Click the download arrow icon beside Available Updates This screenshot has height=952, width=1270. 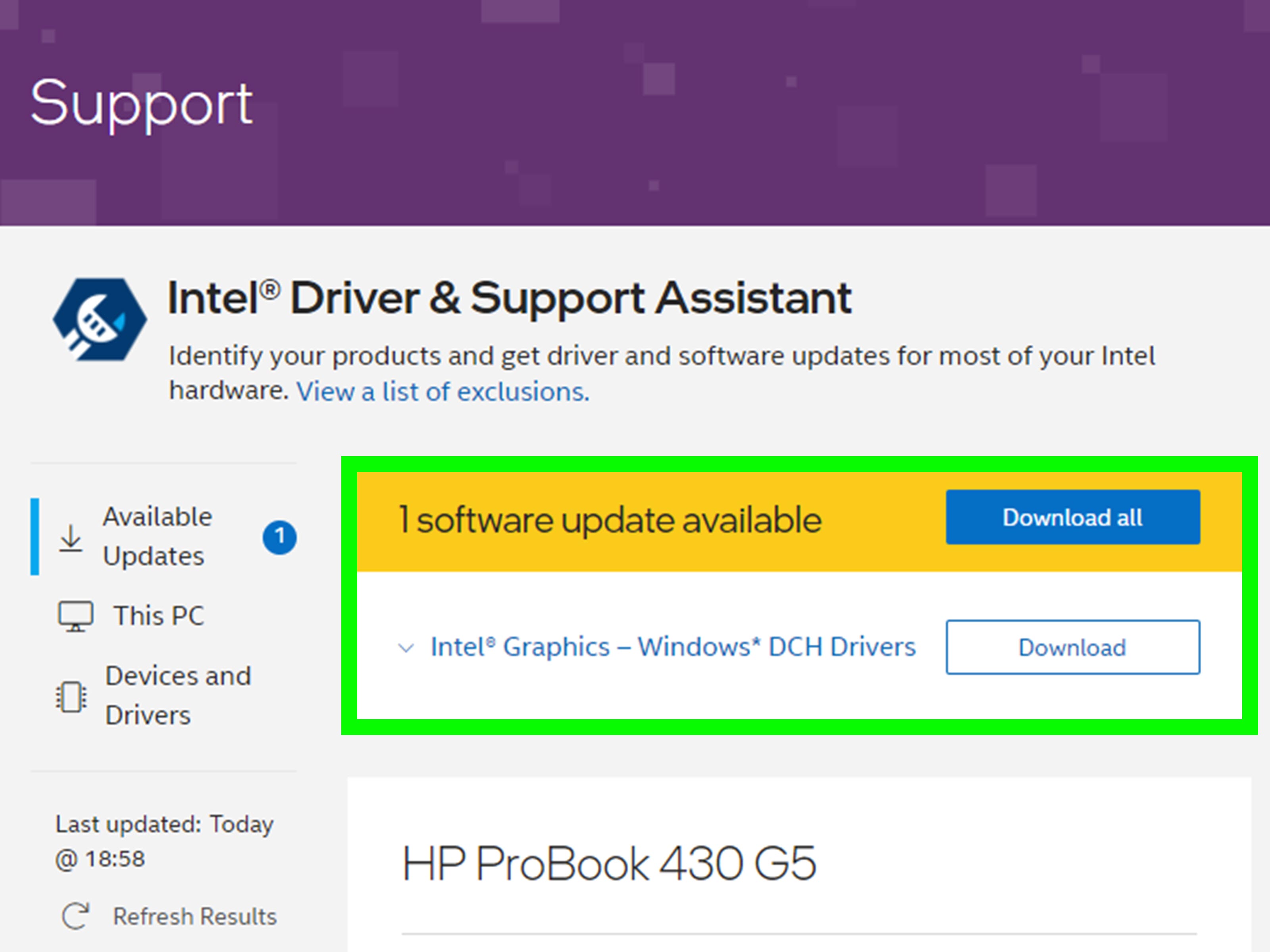tap(71, 538)
